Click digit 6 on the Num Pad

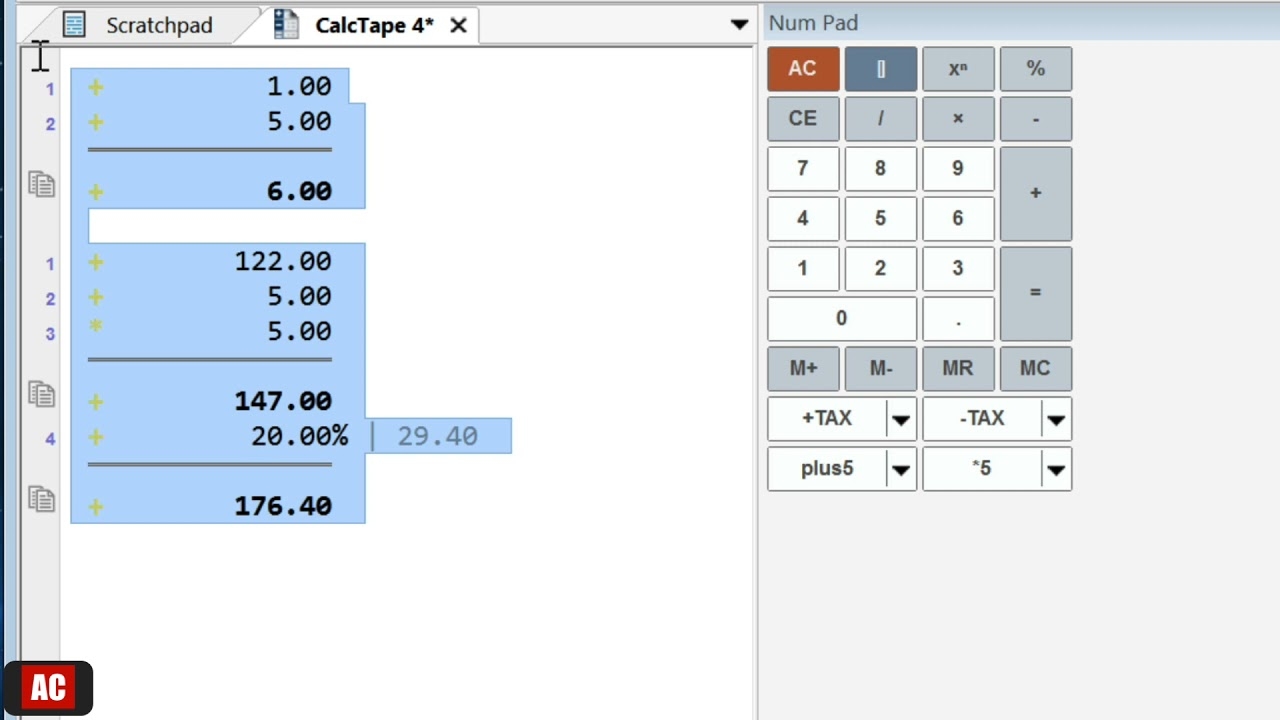point(958,219)
